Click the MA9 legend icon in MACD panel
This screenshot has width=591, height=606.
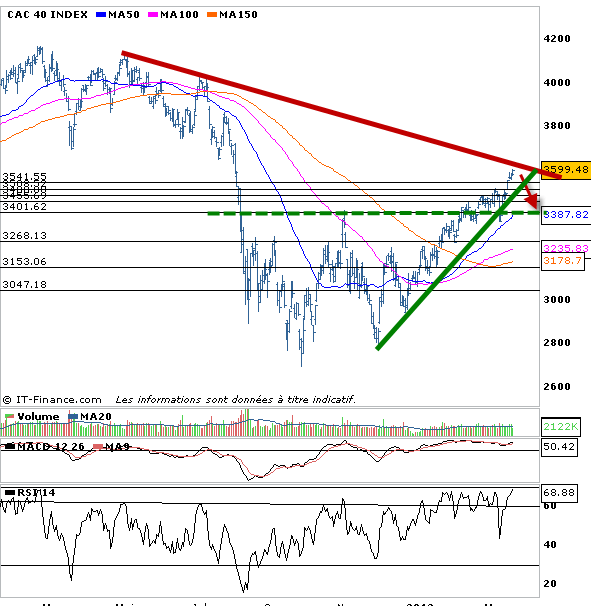coord(99,447)
